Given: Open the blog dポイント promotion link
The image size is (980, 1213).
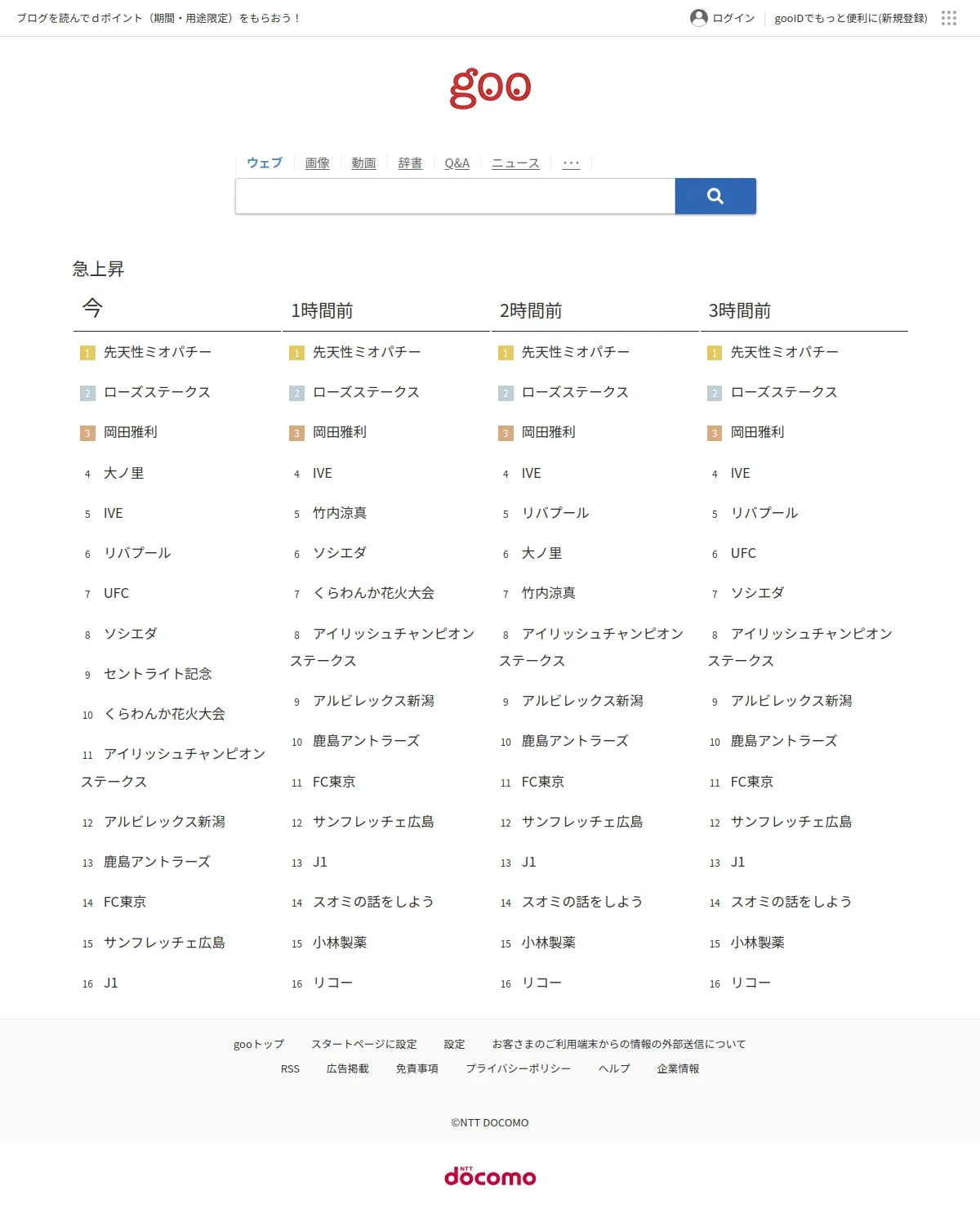Looking at the screenshot, I should tap(158, 18).
